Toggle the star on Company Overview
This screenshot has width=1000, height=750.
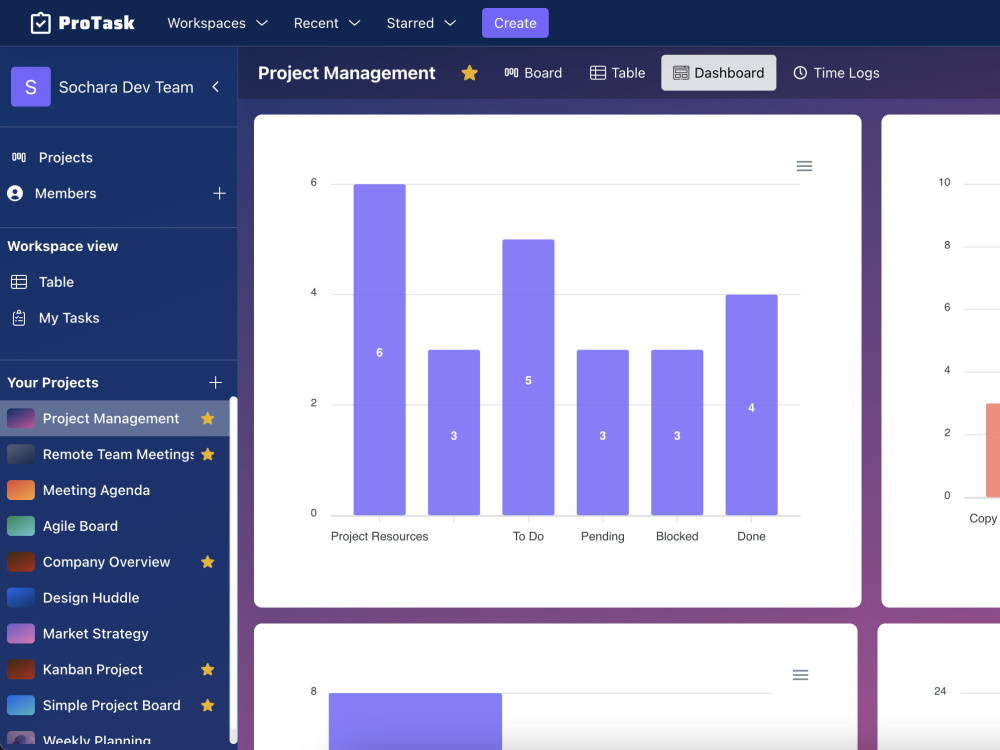pos(207,562)
